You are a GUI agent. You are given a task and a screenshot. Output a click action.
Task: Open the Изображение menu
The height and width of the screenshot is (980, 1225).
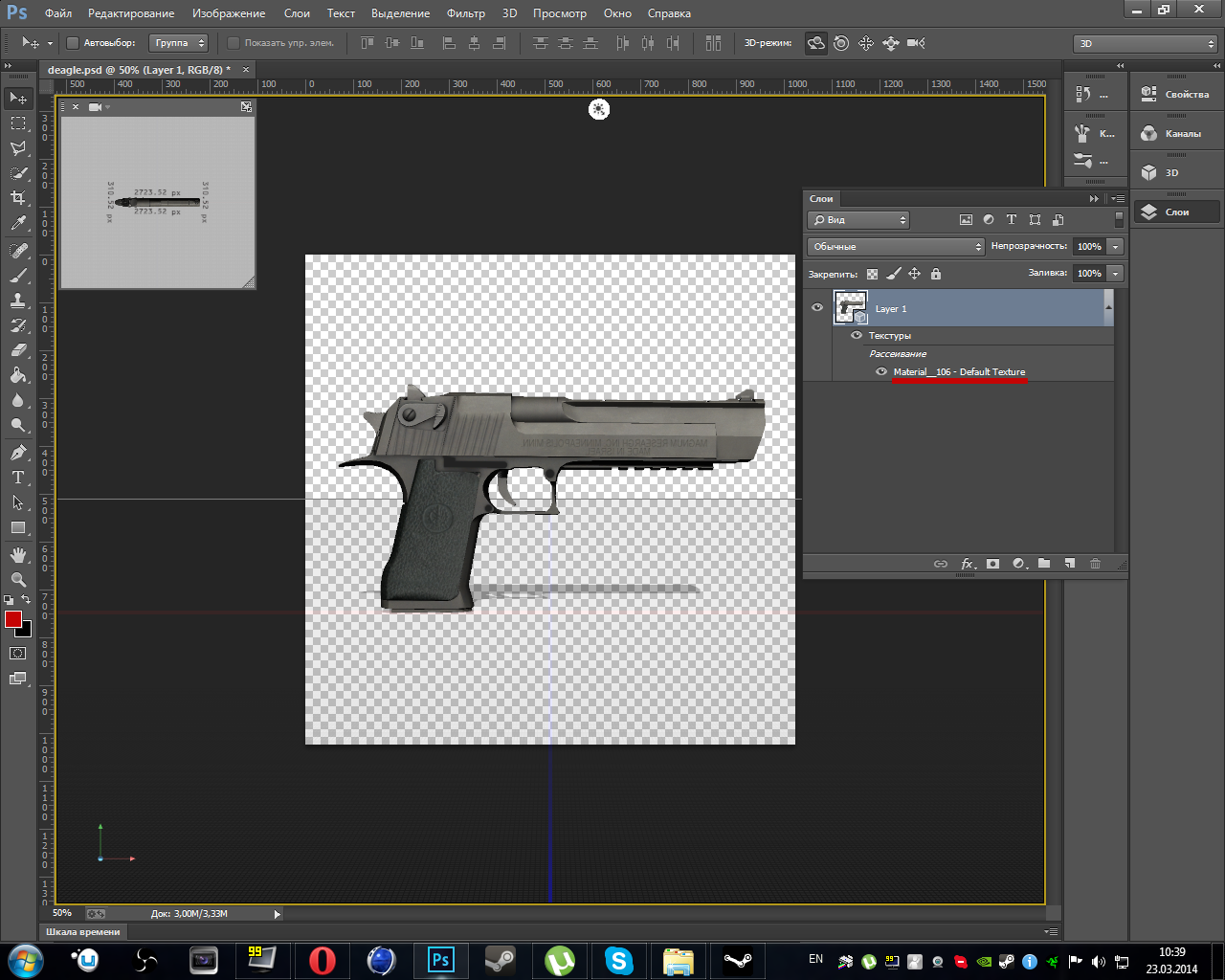[229, 13]
